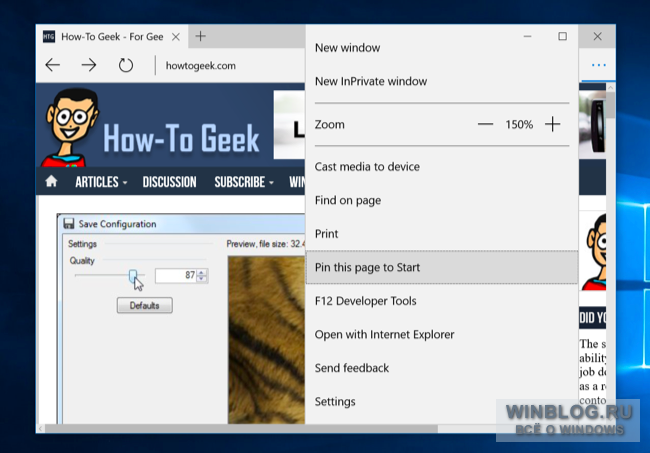
Task: Select the How-To Geek browser tab
Action: pos(112,37)
